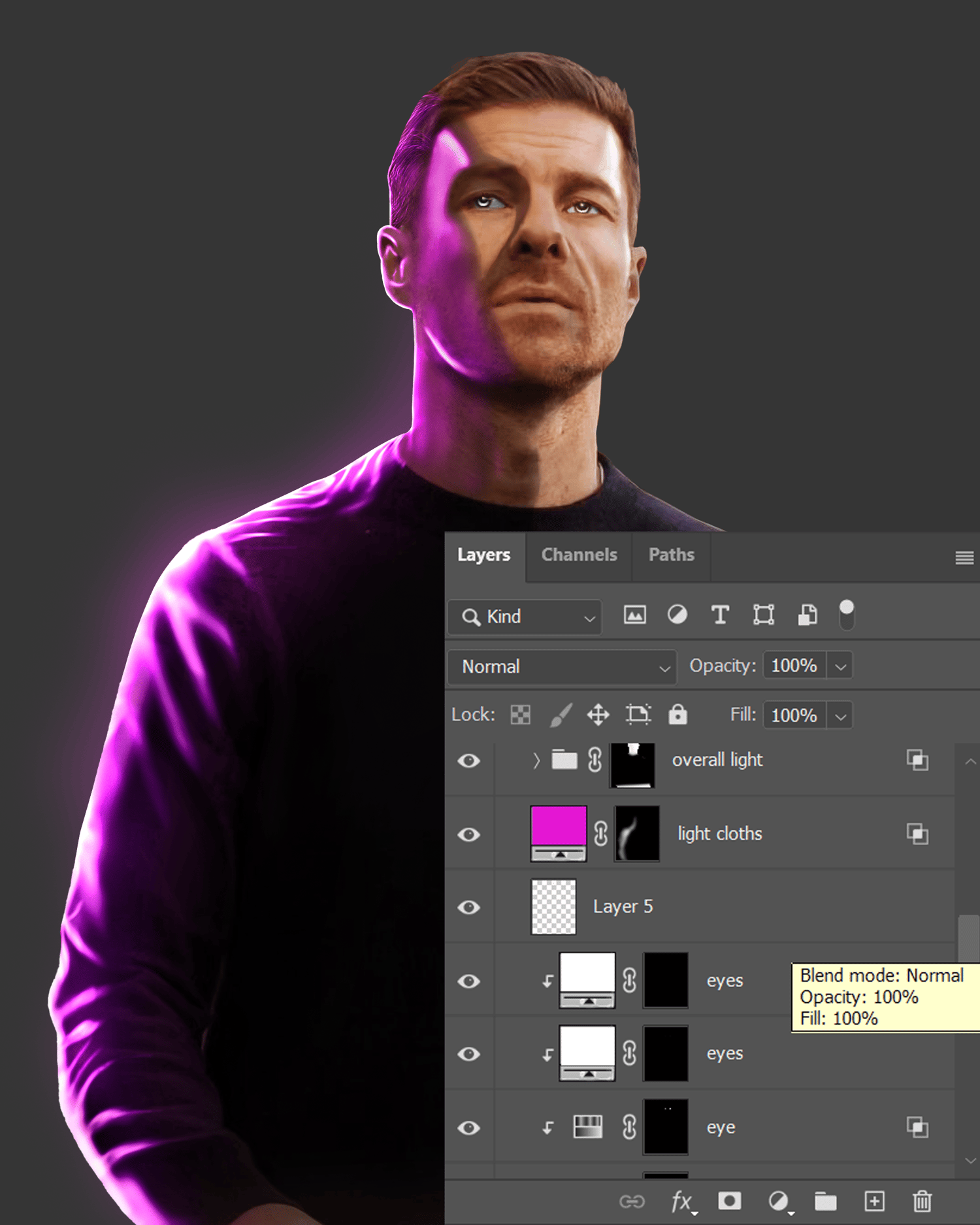
Task: Open the Opacity slider dropdown arrow
Action: (x=840, y=666)
